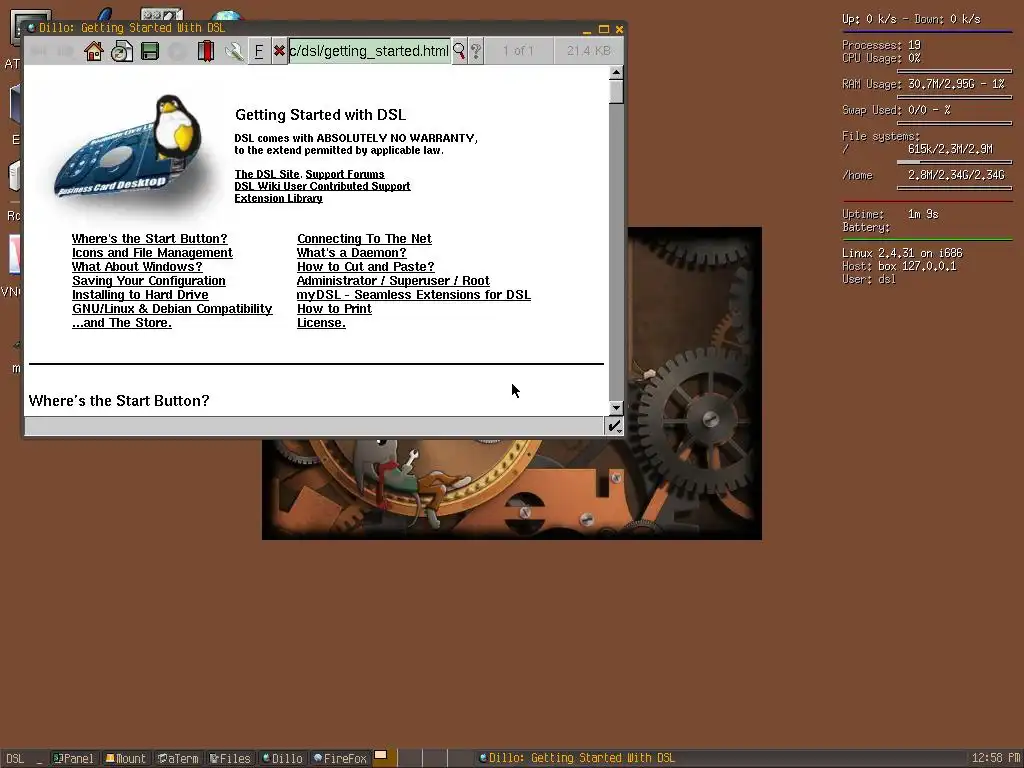Select the highlighted first workspace pager
Screen dimensions: 1024x768
(383, 758)
